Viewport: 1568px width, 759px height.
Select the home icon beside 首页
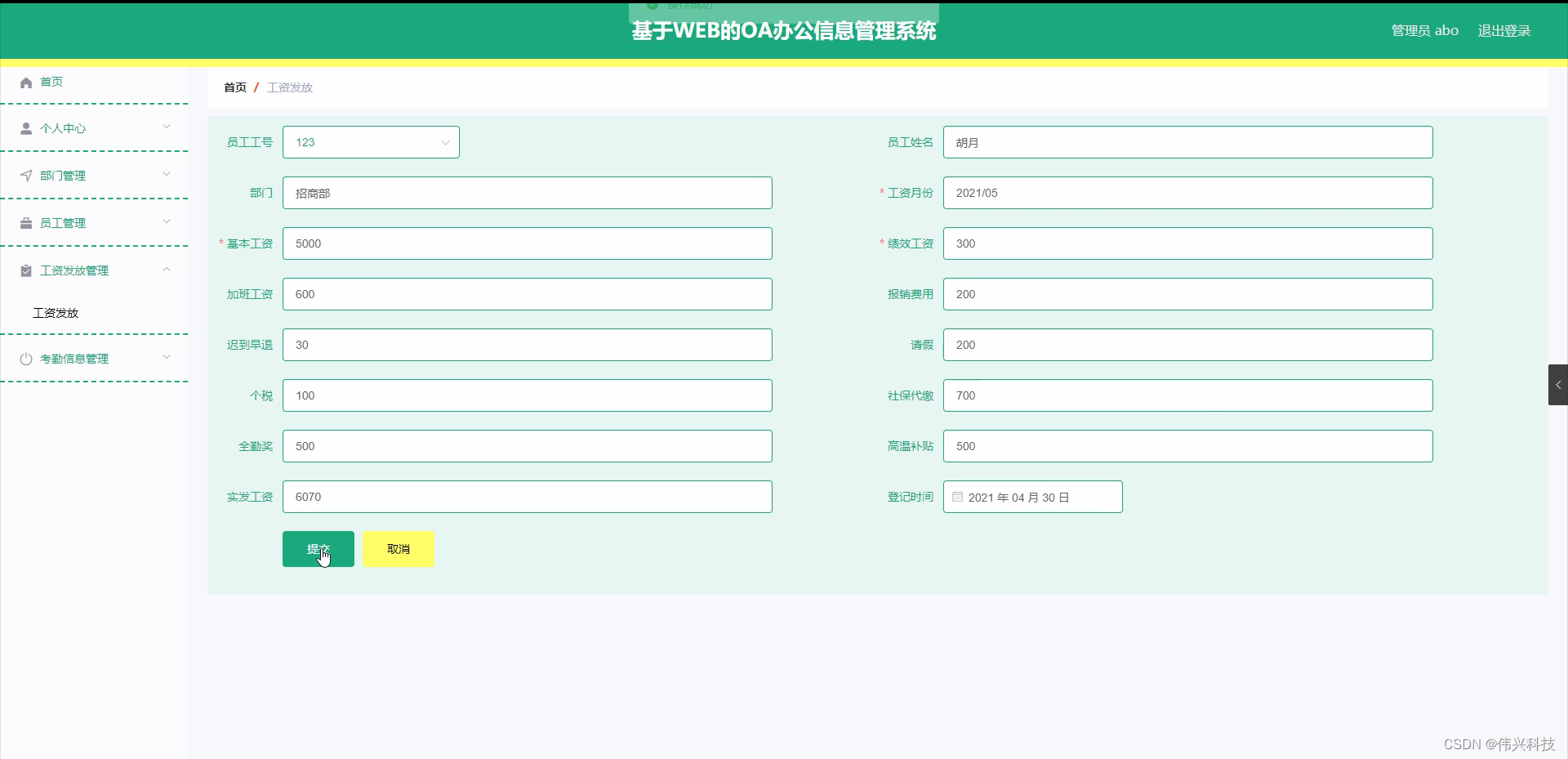click(x=25, y=82)
